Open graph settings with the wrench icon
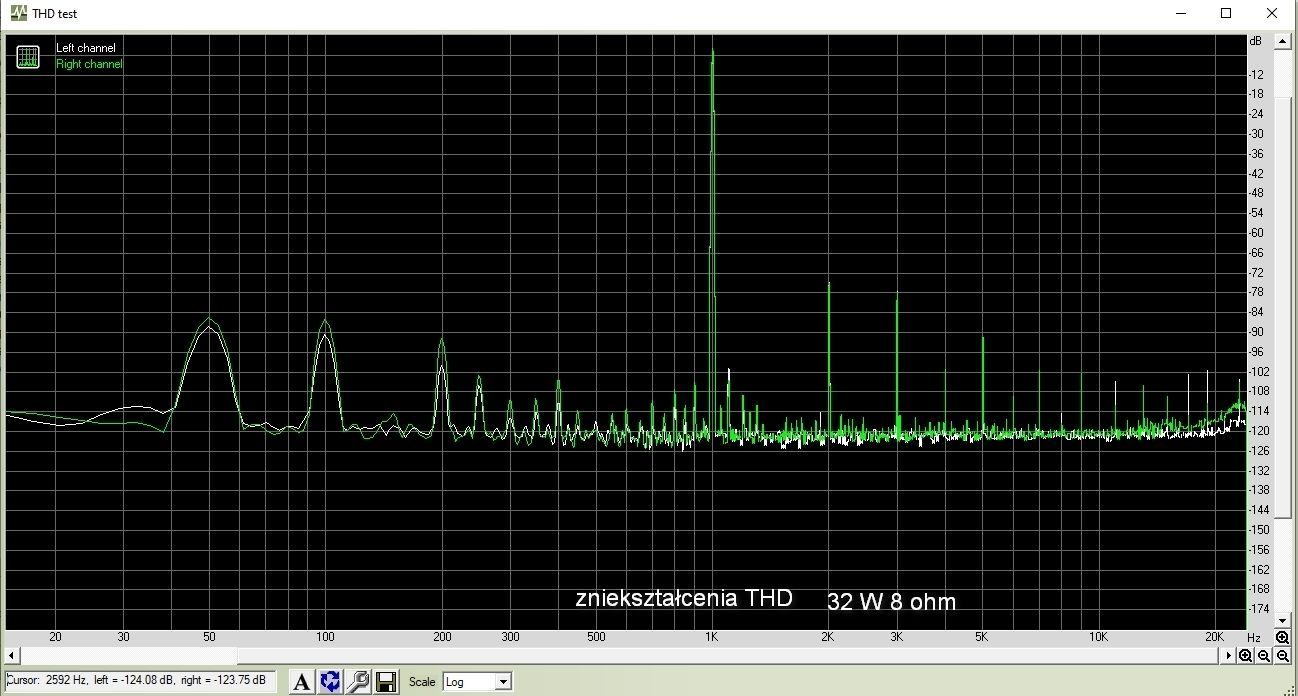 coord(358,682)
